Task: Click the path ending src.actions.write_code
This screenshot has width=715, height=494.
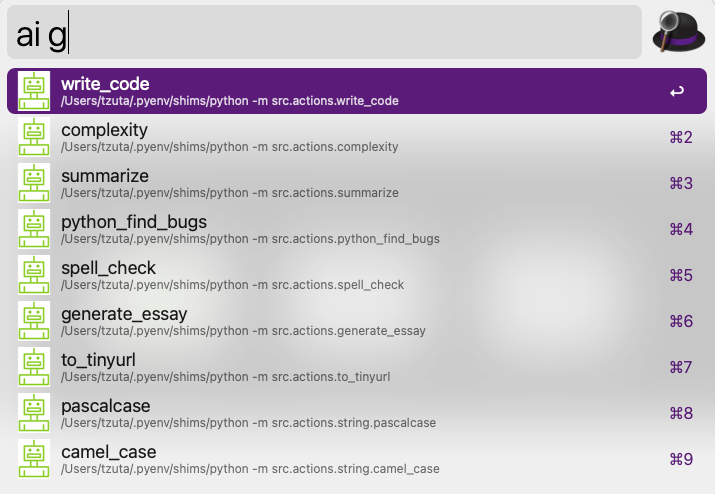Action: point(230,101)
